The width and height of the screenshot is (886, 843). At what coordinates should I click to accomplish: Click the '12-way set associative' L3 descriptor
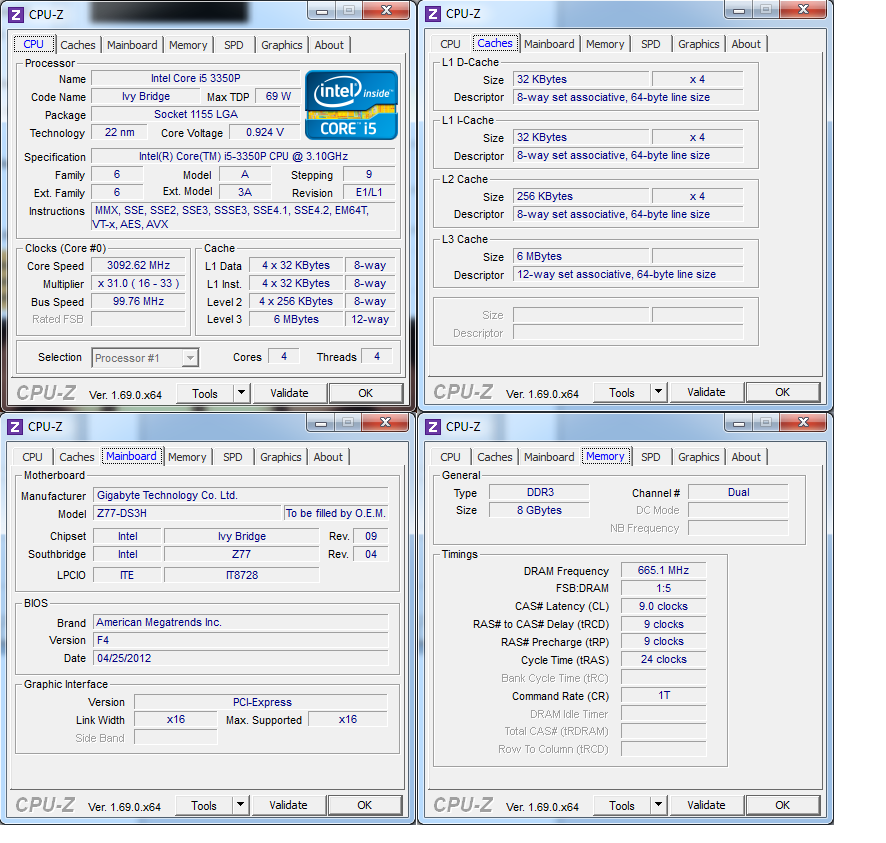click(x=628, y=275)
